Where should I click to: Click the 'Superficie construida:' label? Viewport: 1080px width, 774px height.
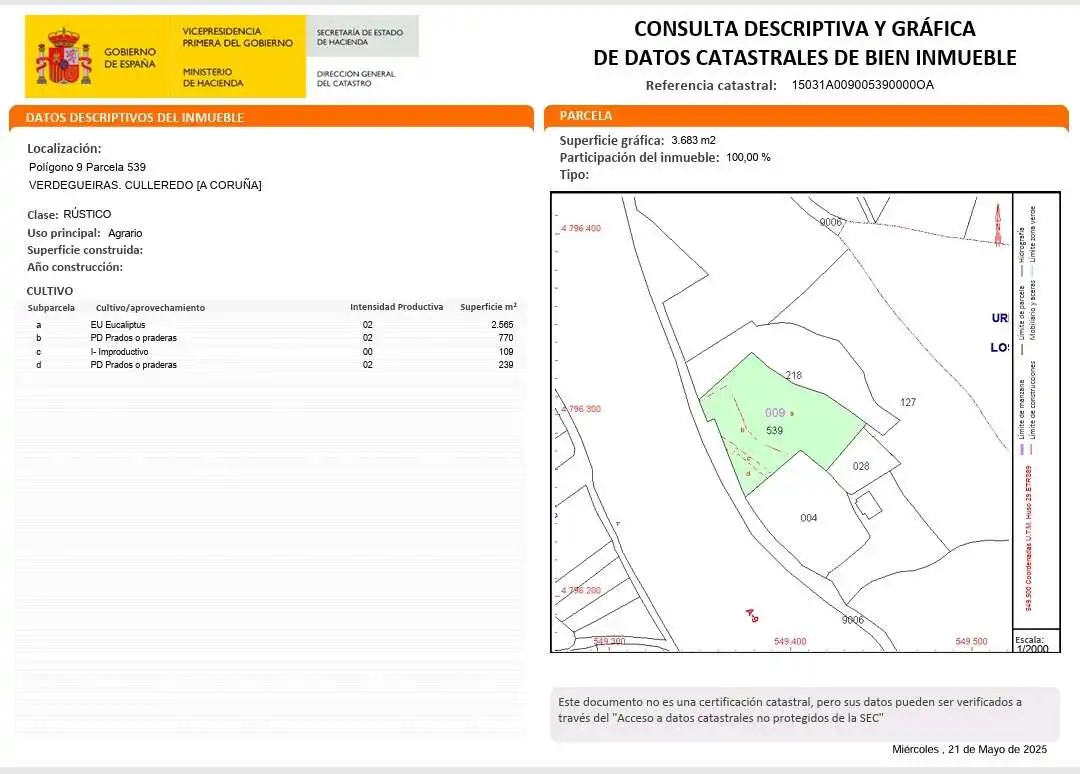85,250
